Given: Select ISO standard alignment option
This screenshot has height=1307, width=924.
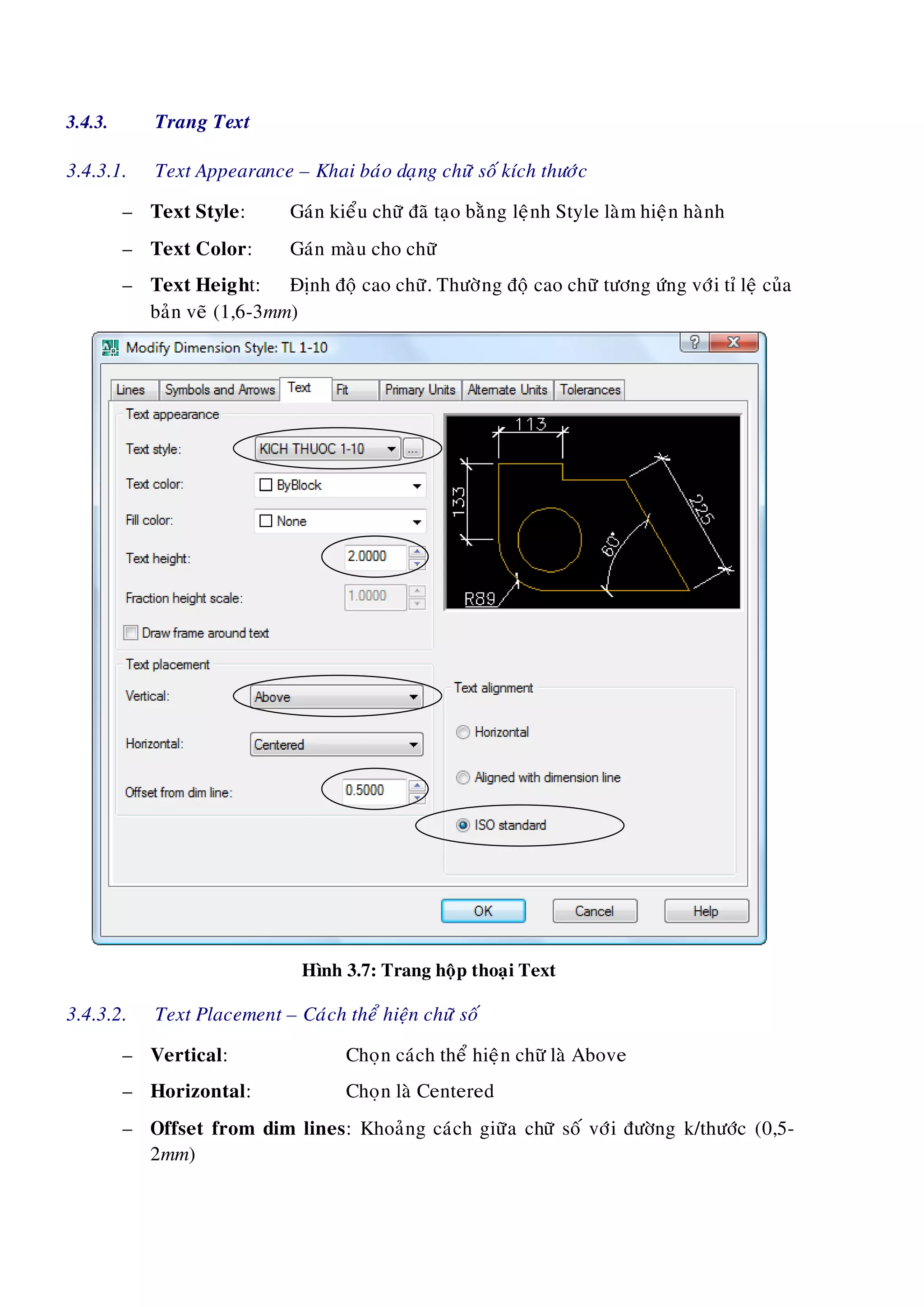Looking at the screenshot, I should [463, 825].
